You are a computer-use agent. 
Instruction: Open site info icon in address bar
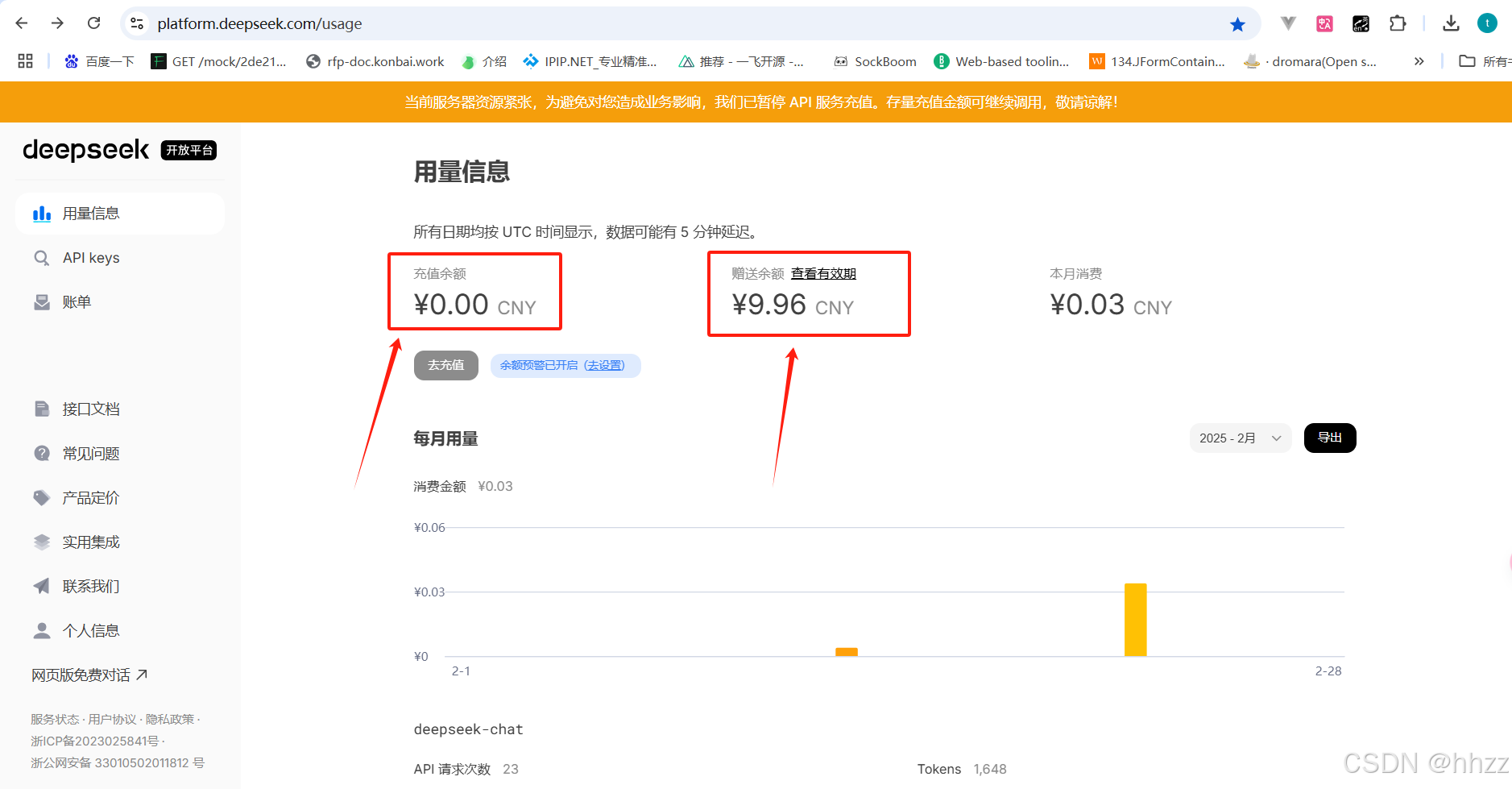[138, 23]
